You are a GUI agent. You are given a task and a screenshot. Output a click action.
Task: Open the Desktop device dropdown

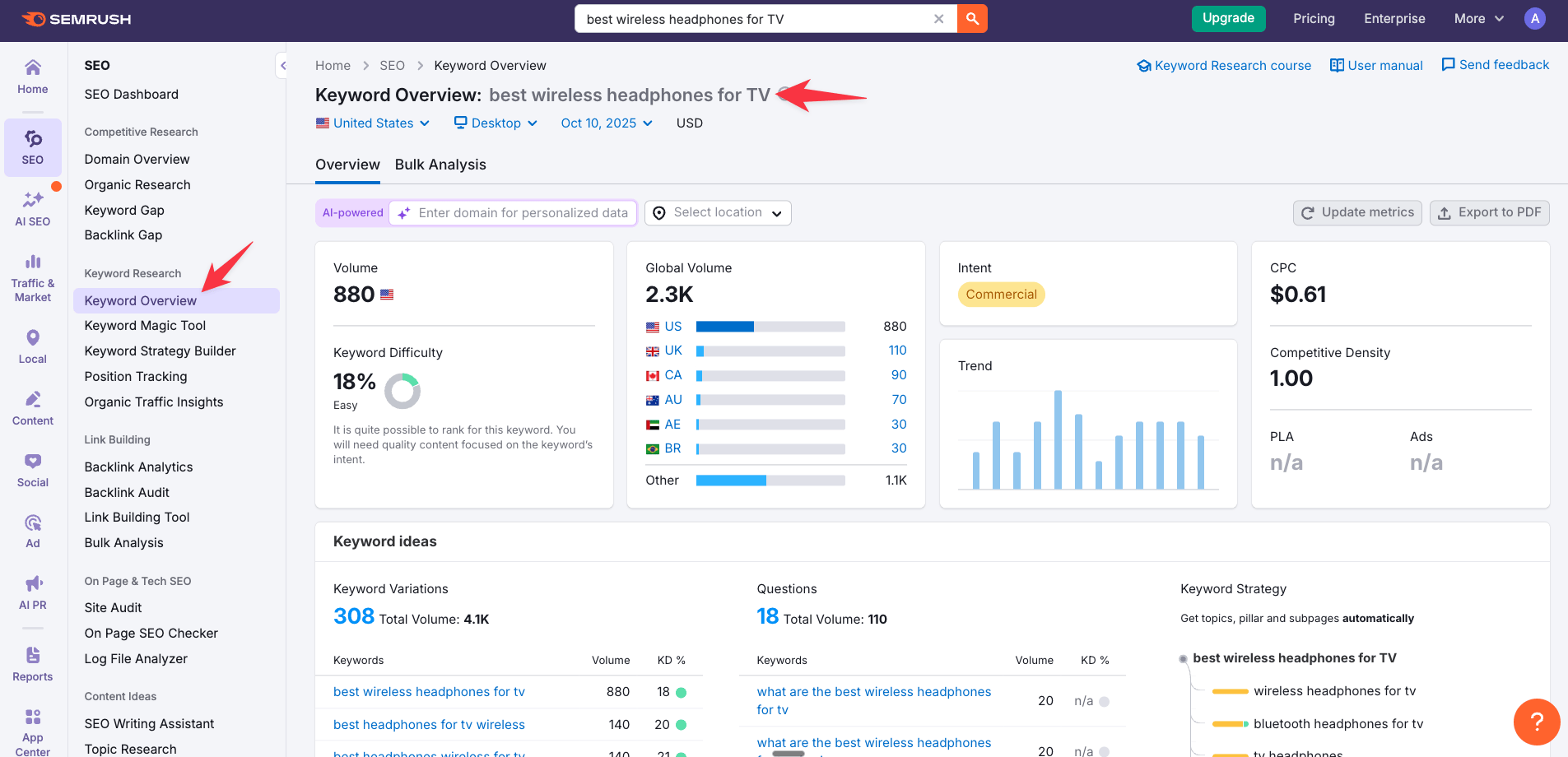(495, 123)
